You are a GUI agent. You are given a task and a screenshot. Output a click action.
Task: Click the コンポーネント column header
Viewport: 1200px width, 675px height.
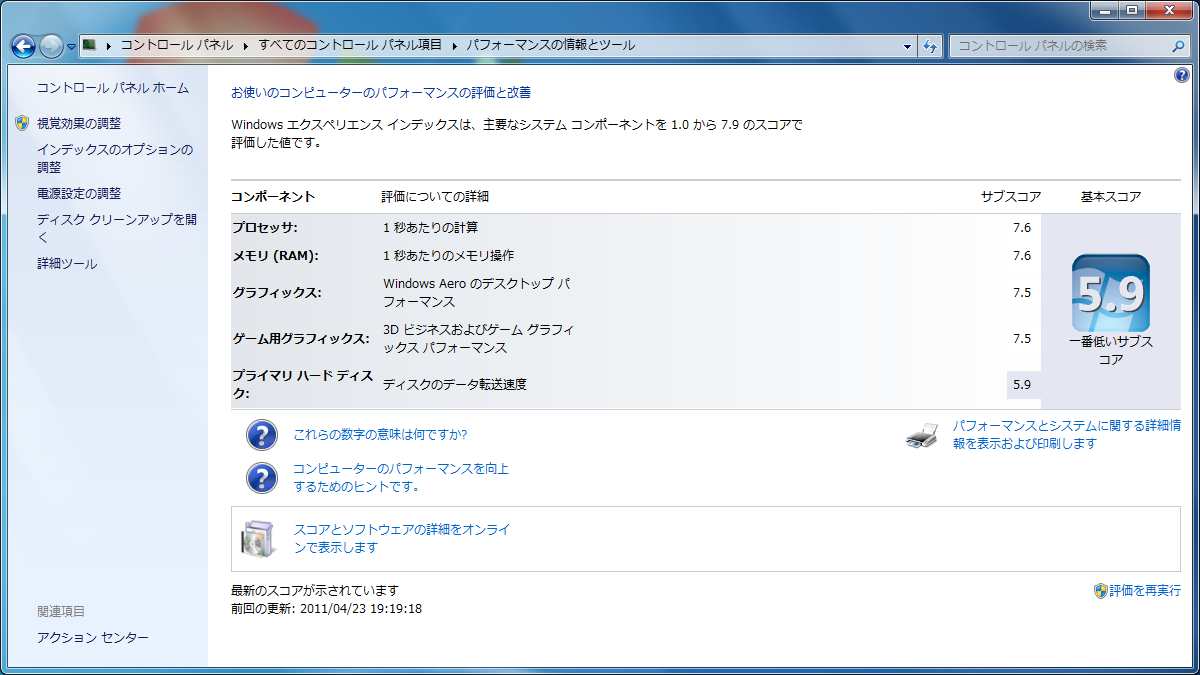pyautogui.click(x=273, y=196)
